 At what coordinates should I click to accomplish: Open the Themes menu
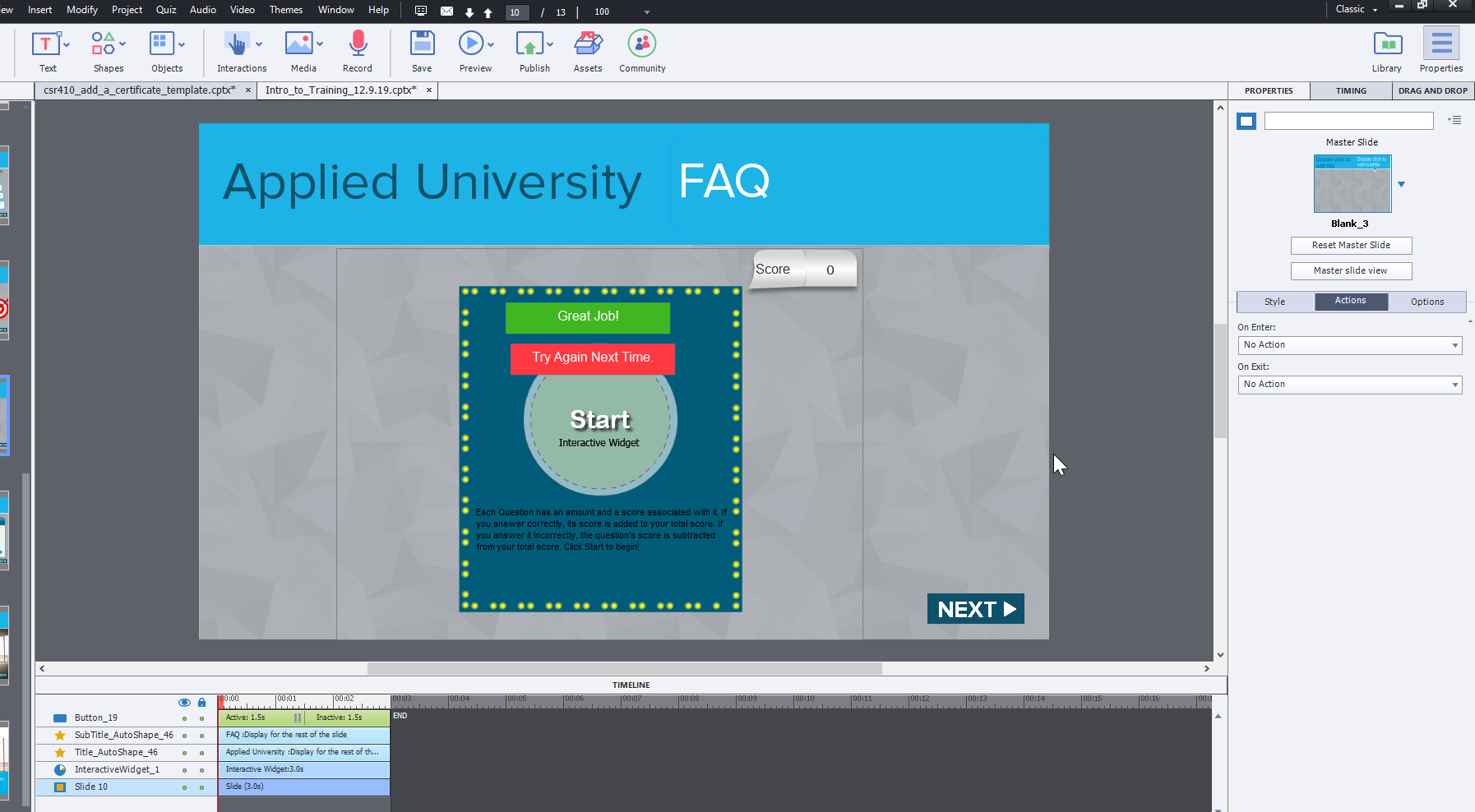285,10
